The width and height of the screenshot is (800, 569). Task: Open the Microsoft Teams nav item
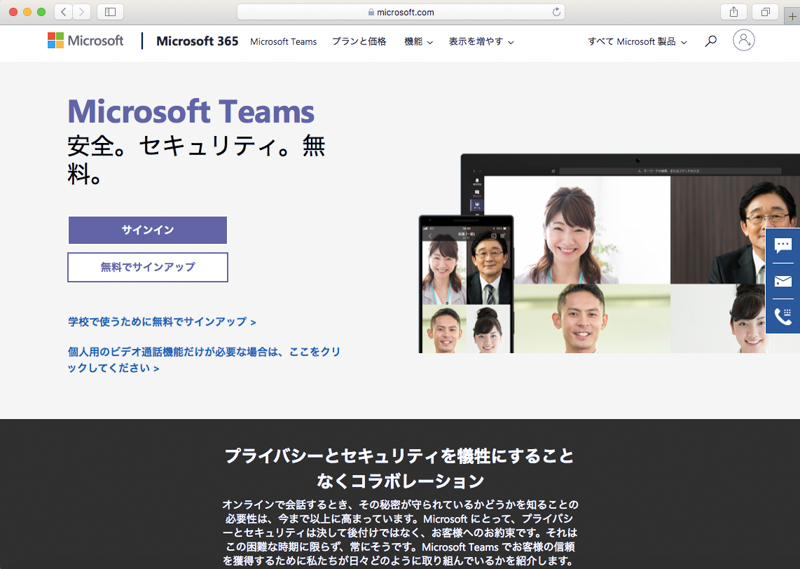coord(283,42)
